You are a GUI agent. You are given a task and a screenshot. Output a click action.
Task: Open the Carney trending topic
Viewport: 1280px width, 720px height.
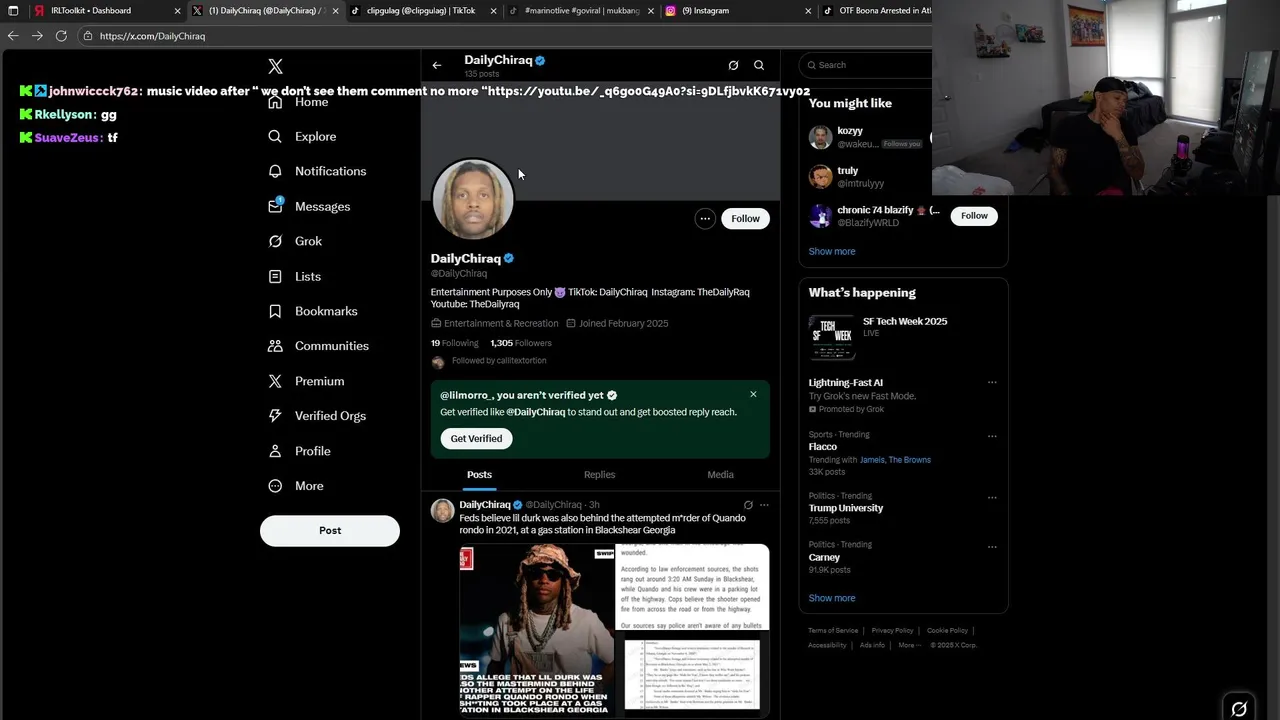pyautogui.click(x=824, y=557)
